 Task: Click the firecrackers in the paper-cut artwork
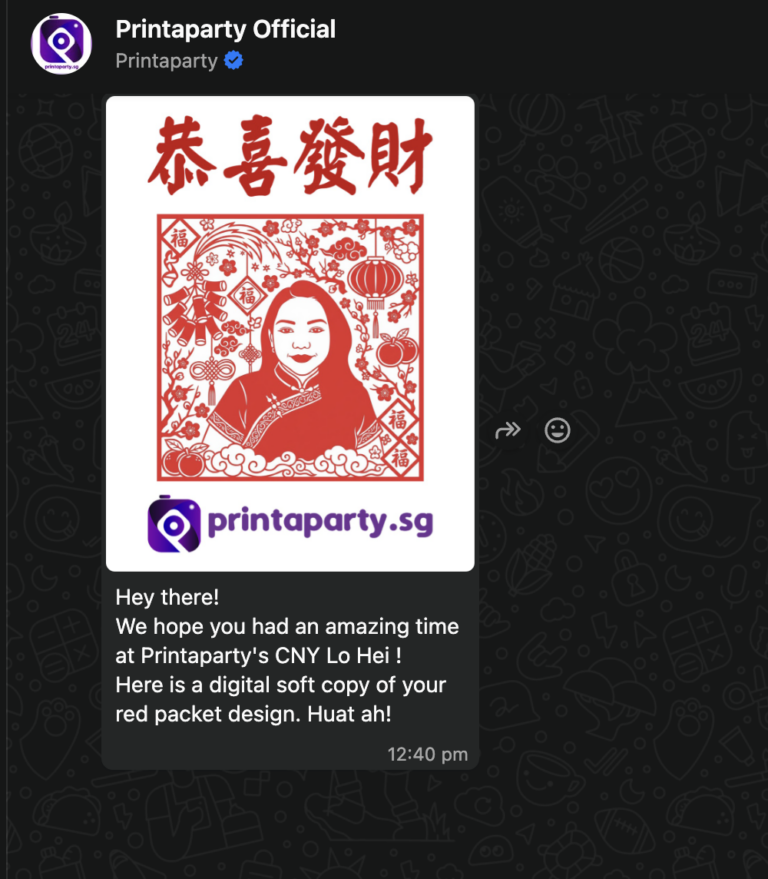193,314
